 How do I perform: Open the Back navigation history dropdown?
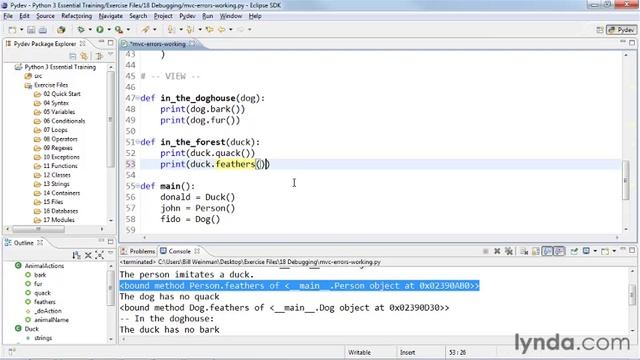[231, 29]
